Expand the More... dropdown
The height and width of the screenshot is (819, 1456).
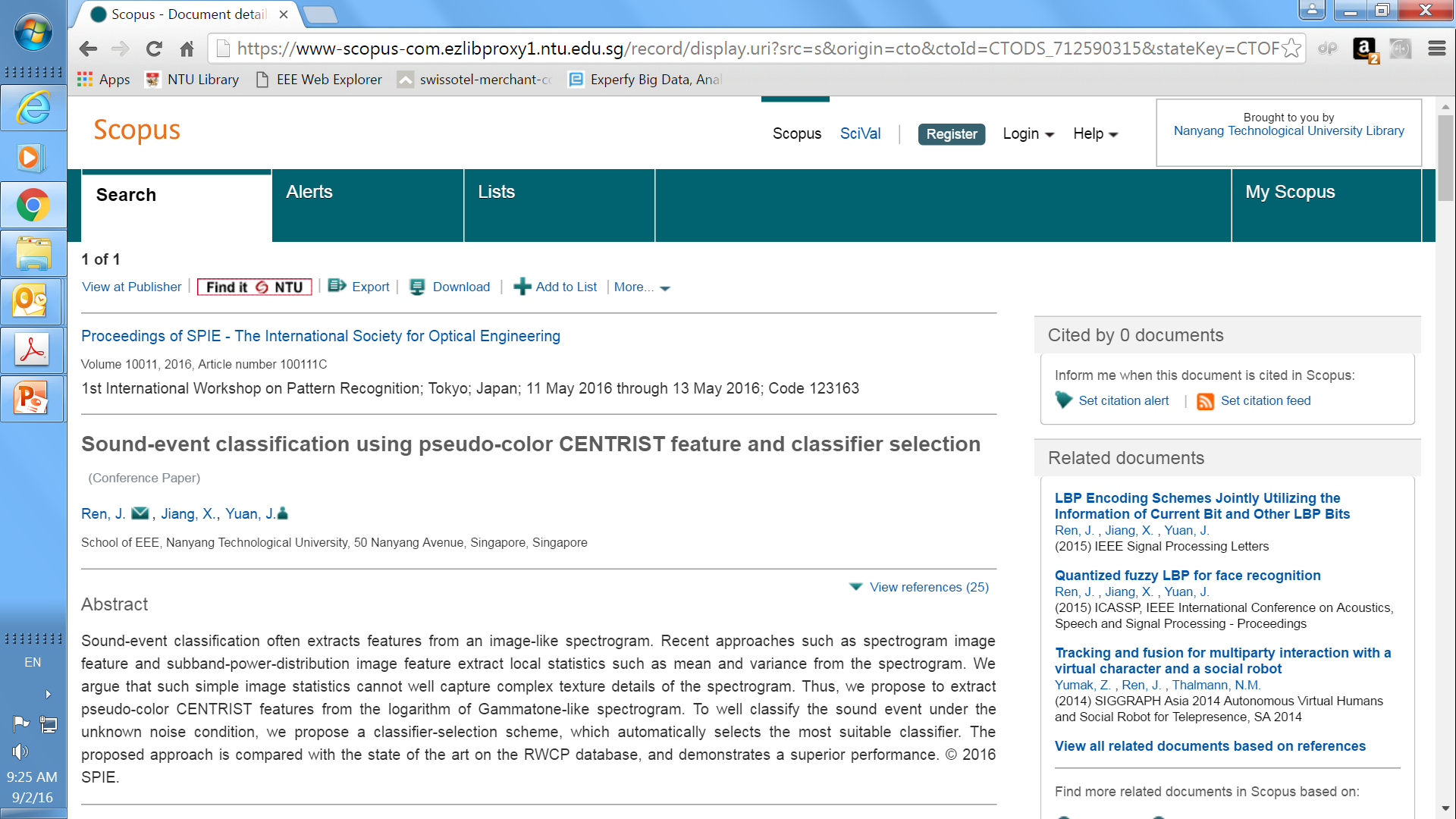point(642,287)
